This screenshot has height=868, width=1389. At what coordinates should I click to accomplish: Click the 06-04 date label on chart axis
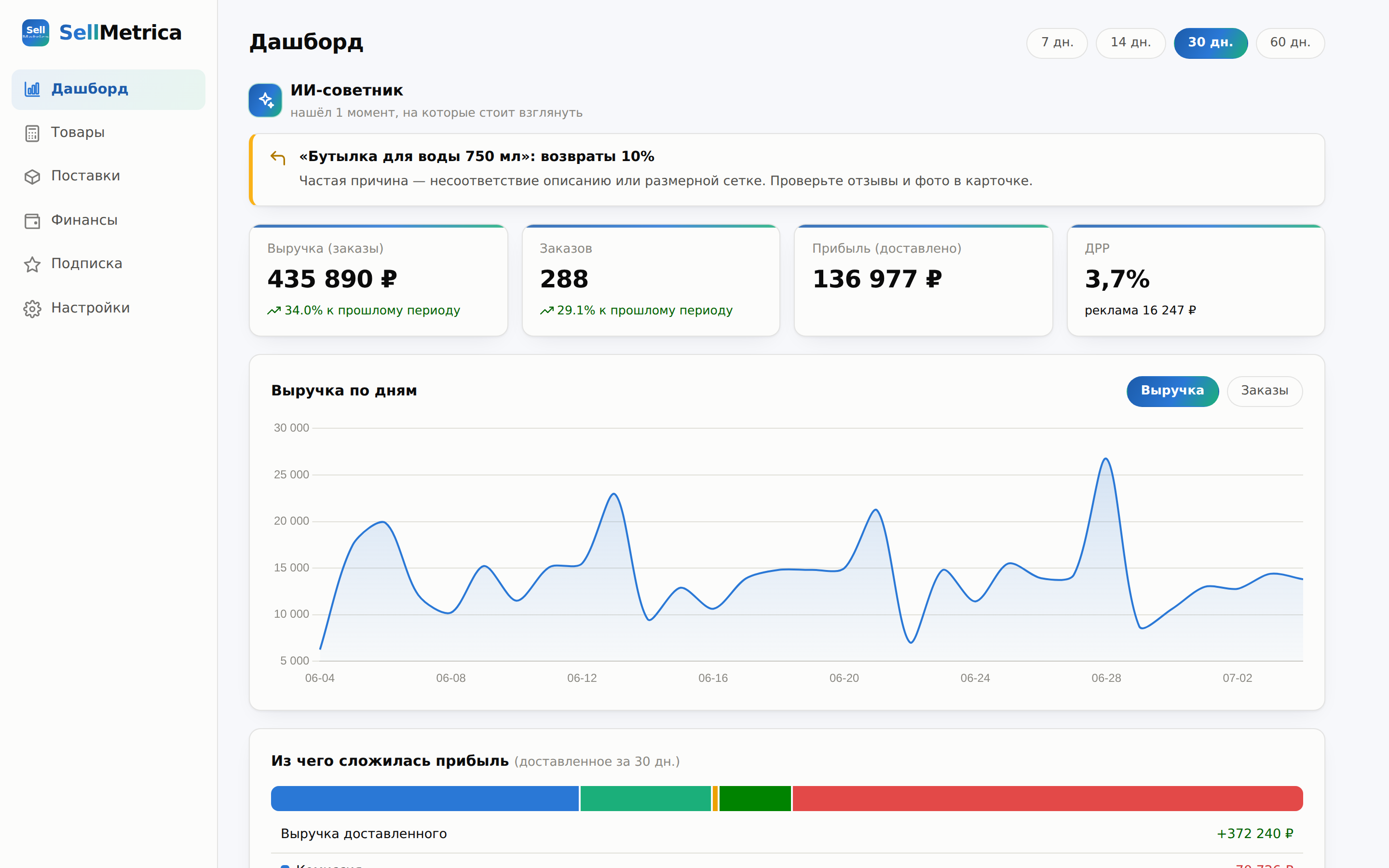point(320,678)
